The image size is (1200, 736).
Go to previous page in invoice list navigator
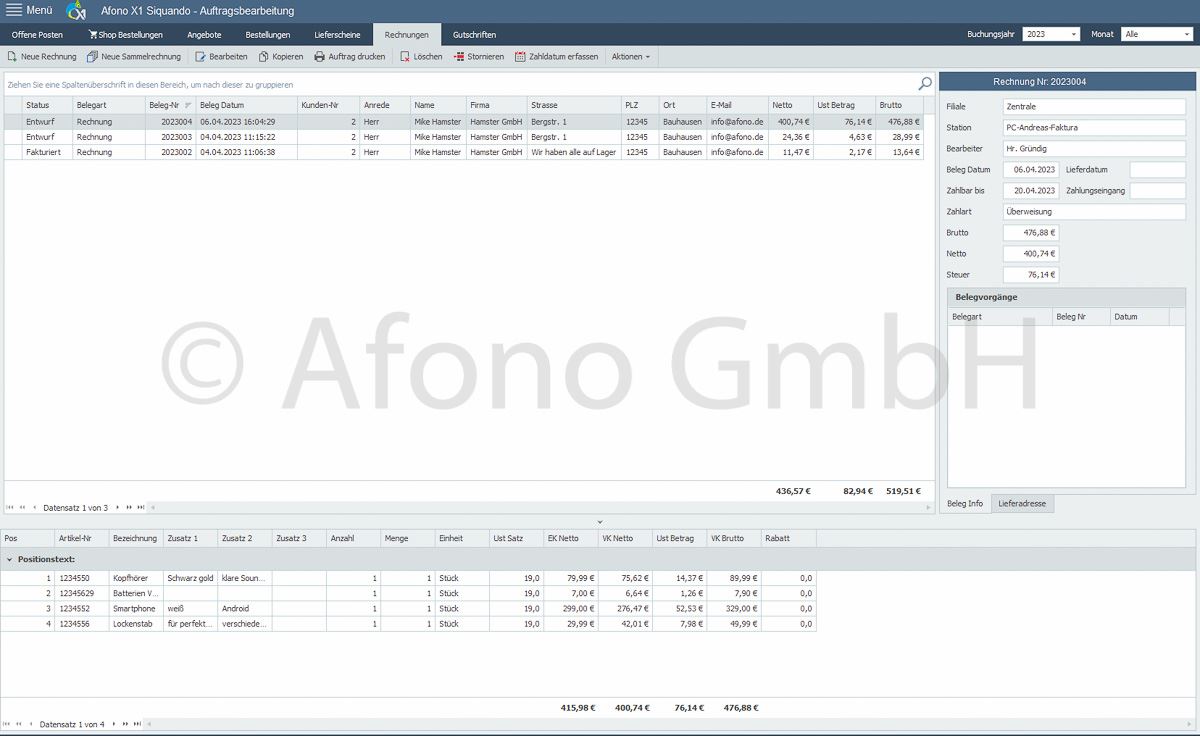(x=22, y=507)
